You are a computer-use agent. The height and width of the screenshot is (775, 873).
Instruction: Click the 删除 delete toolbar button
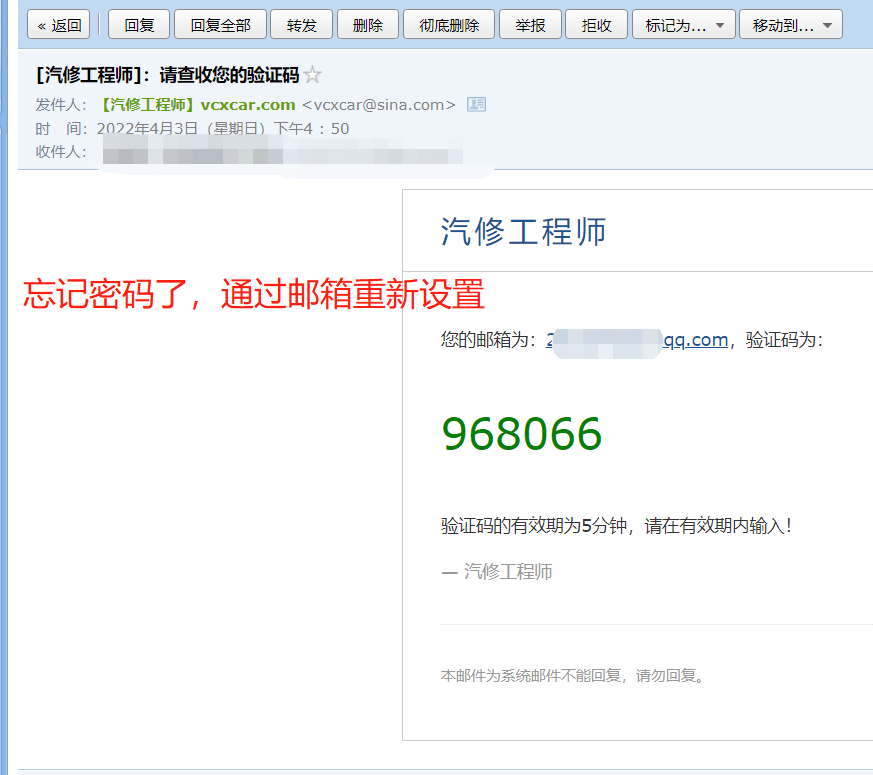pyautogui.click(x=367, y=24)
